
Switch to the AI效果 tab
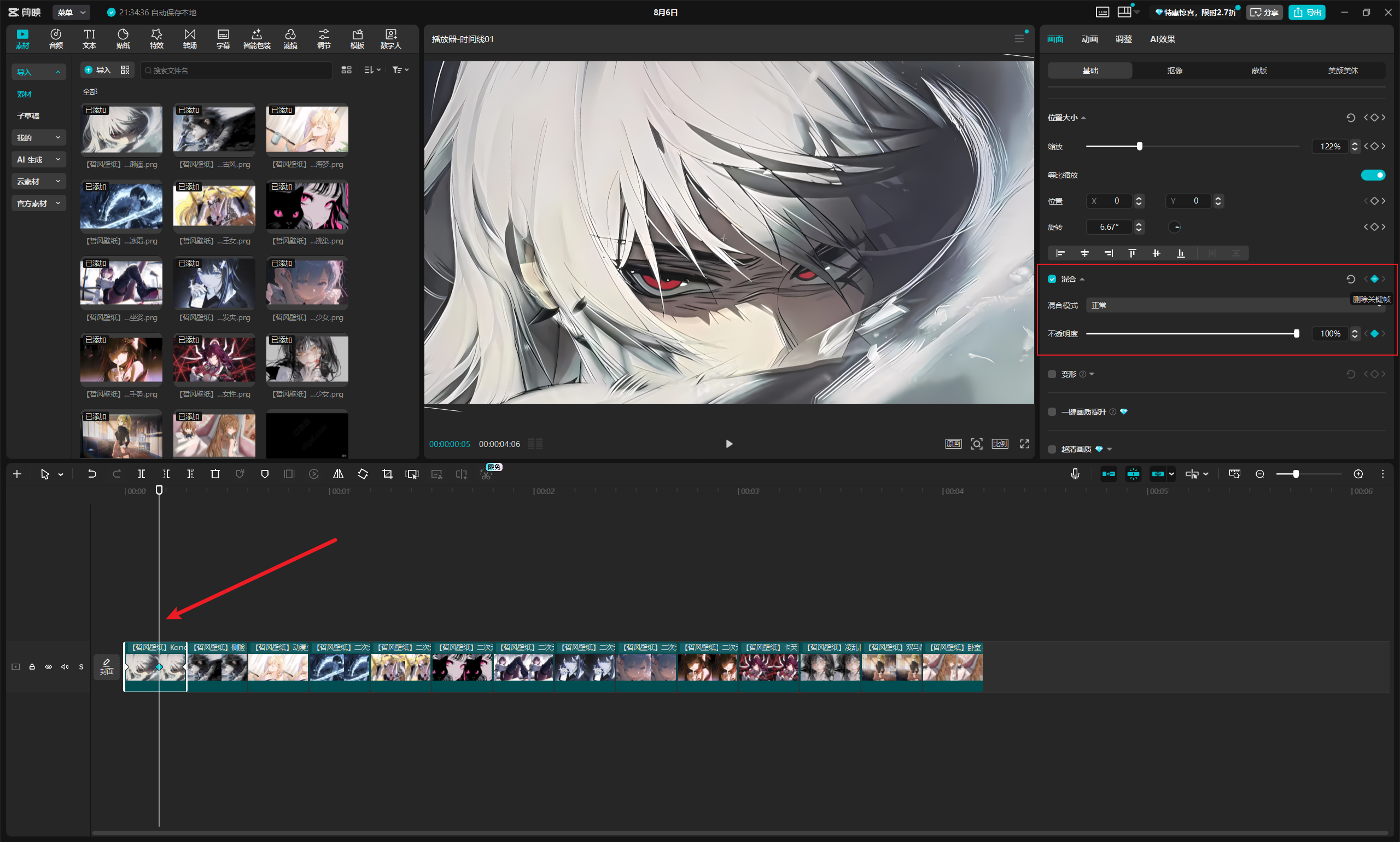(x=1163, y=39)
